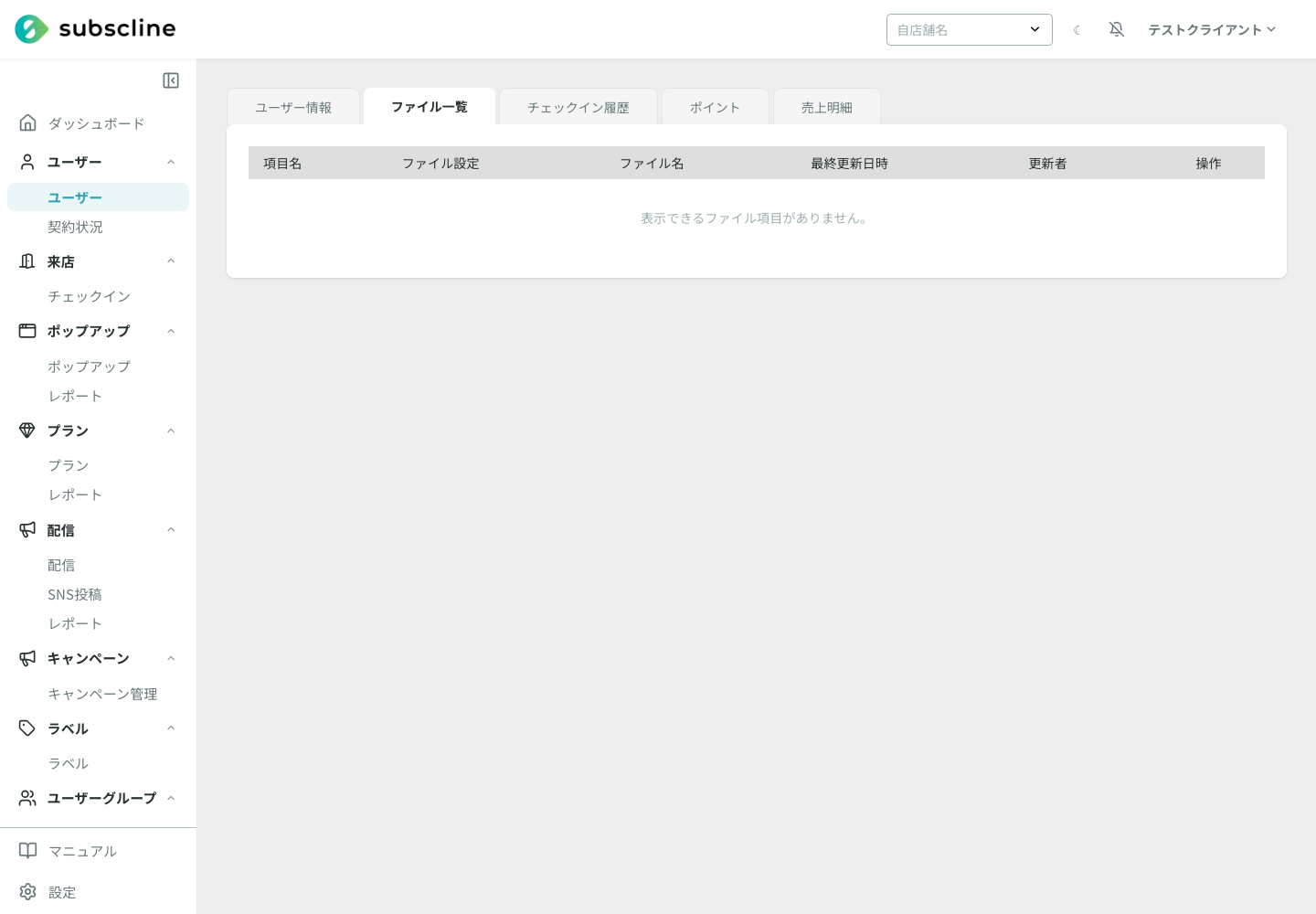
Task: Collapse the キャンペーン section chevron
Action: coord(171,658)
